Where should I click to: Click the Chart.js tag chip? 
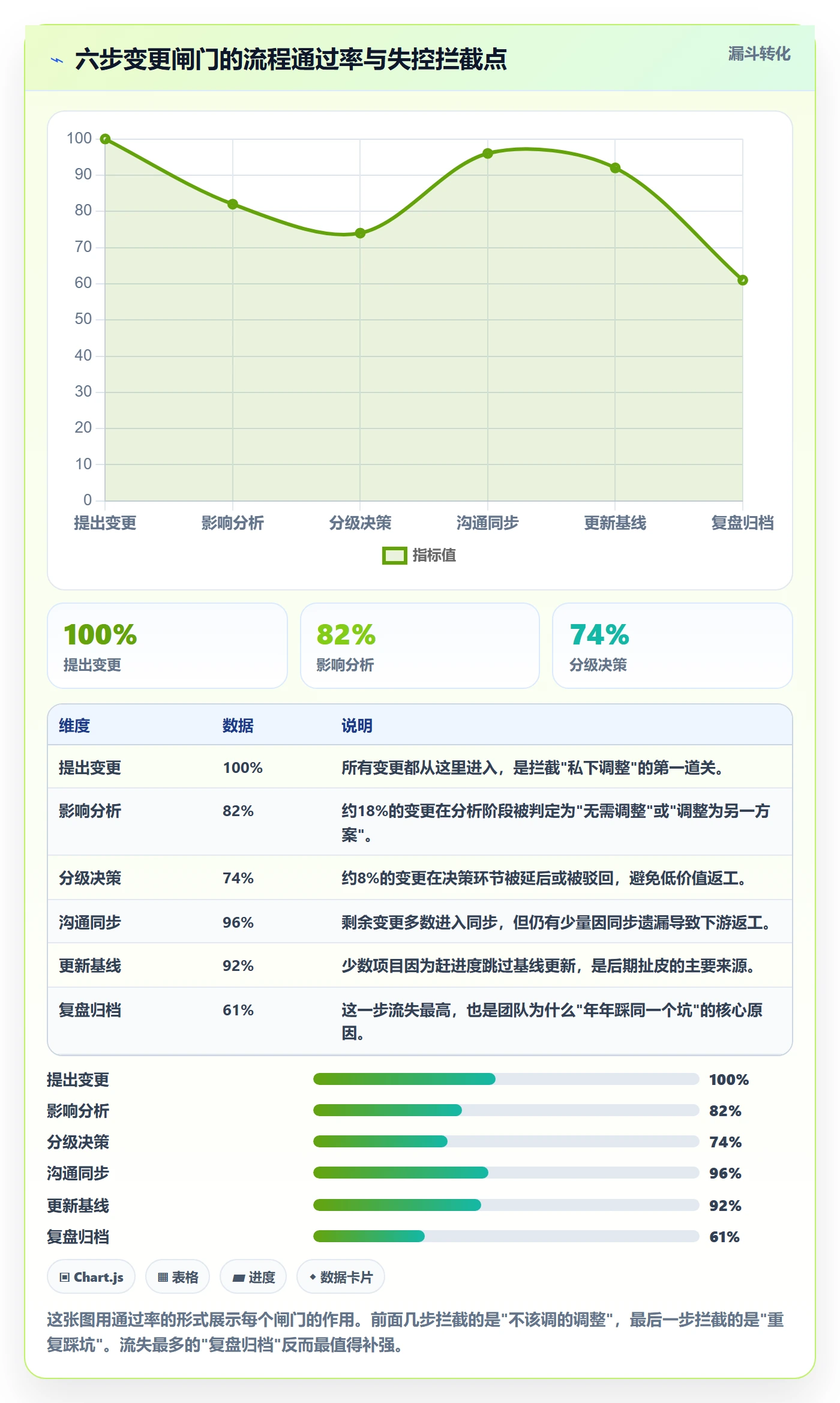(91, 1277)
